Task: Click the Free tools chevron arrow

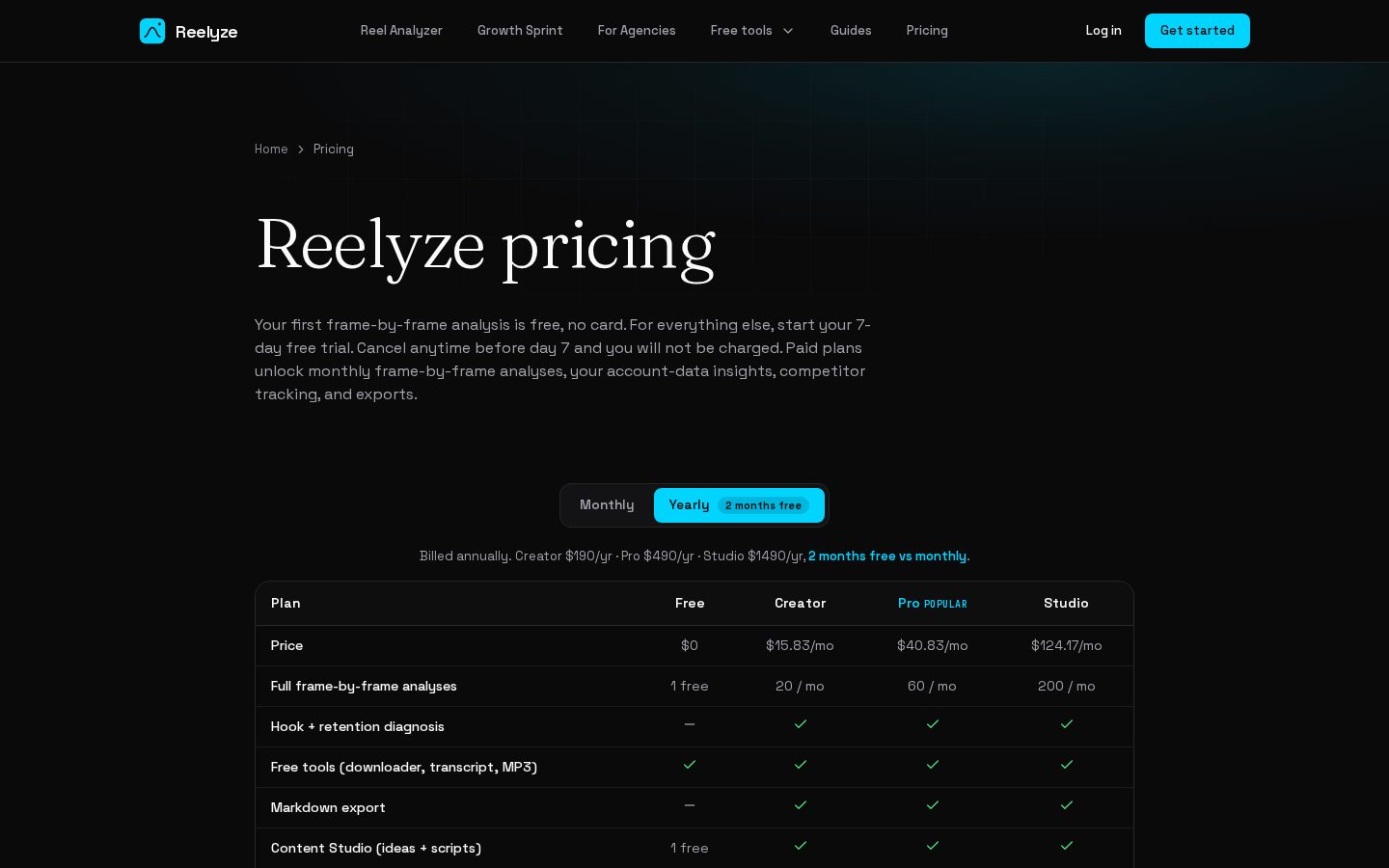Action: point(788,31)
